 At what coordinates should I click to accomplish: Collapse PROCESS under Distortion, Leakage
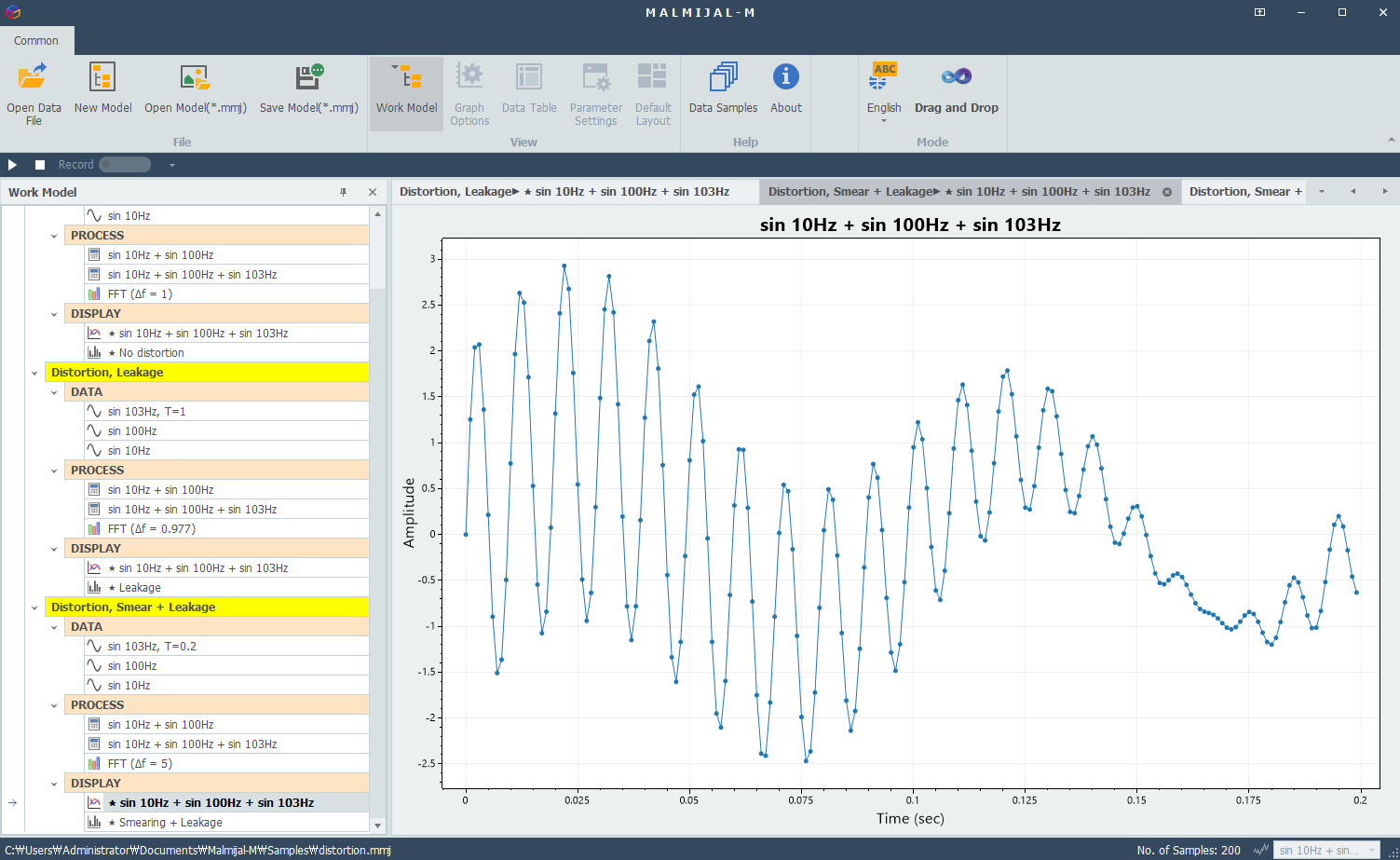pos(54,471)
